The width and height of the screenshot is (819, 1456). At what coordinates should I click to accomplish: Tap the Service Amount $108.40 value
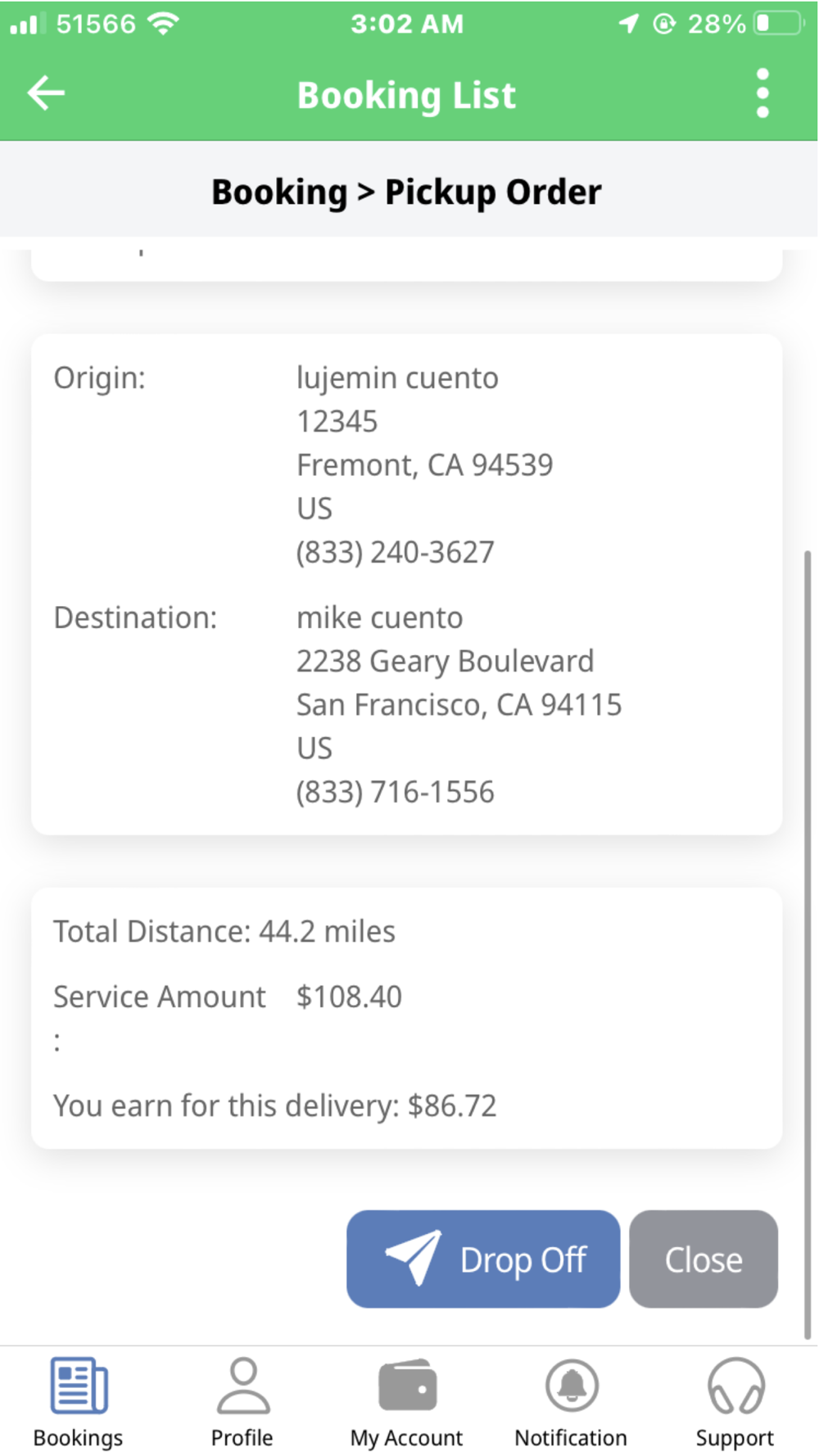(x=349, y=997)
